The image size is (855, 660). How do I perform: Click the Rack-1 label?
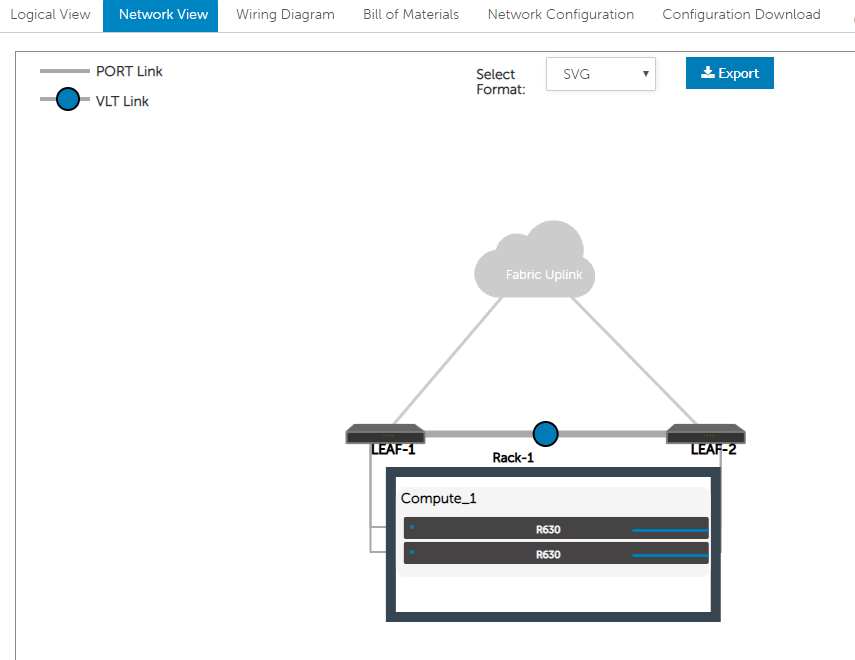pyautogui.click(x=513, y=458)
